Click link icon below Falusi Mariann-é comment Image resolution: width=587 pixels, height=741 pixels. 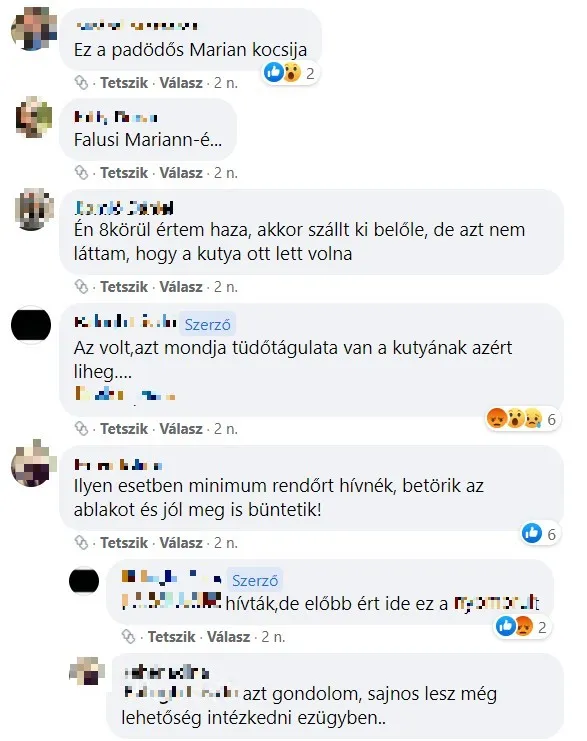coord(81,173)
